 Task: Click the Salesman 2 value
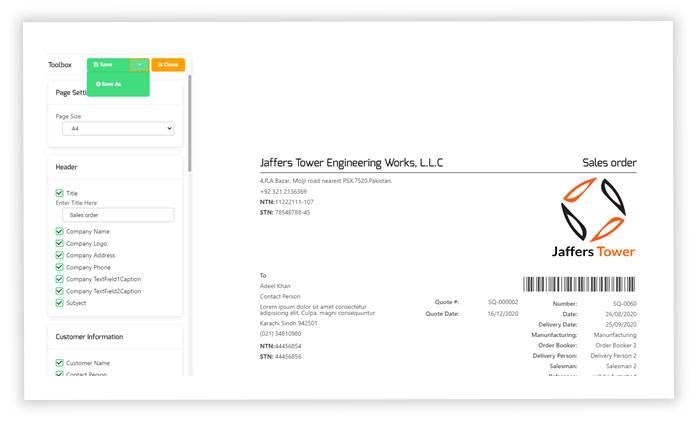click(x=621, y=366)
